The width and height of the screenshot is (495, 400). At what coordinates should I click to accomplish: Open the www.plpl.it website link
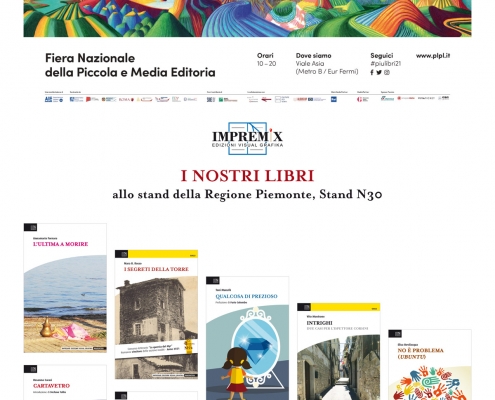pyautogui.click(x=433, y=56)
